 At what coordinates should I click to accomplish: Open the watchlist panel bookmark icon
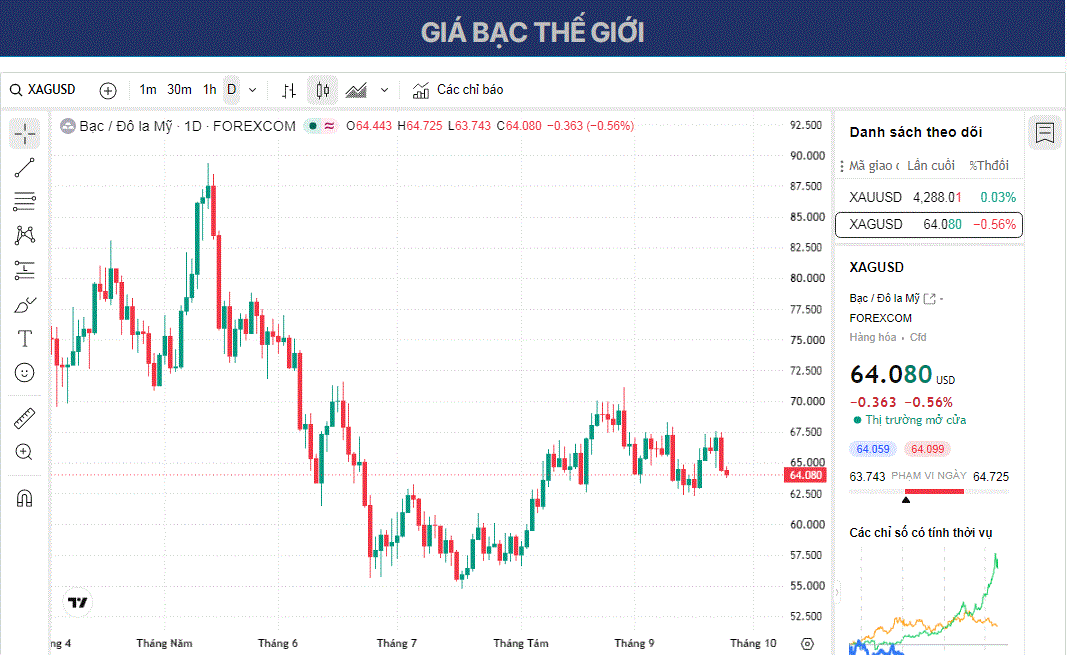1045,133
